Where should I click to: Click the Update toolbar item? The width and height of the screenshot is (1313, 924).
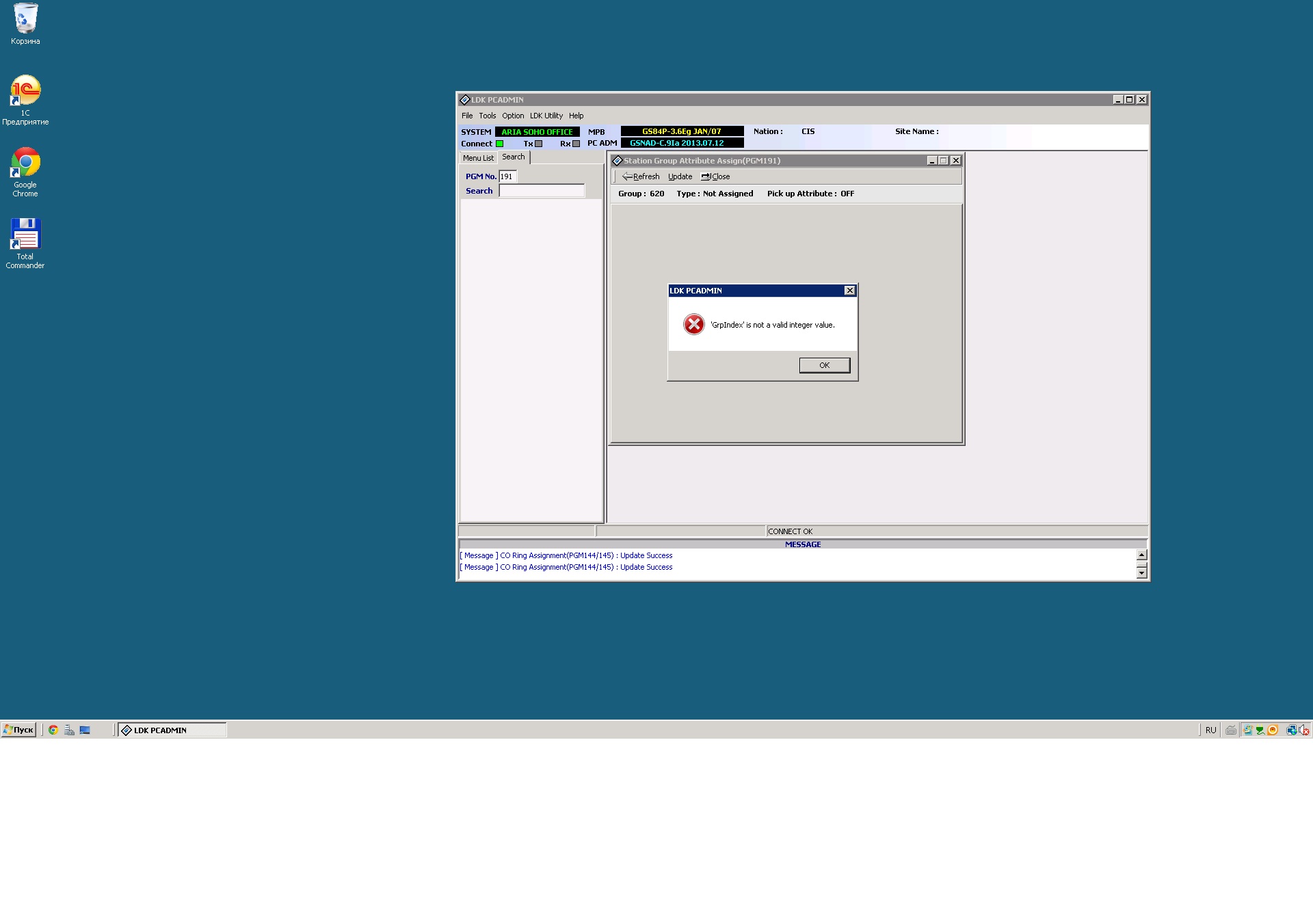[x=680, y=176]
